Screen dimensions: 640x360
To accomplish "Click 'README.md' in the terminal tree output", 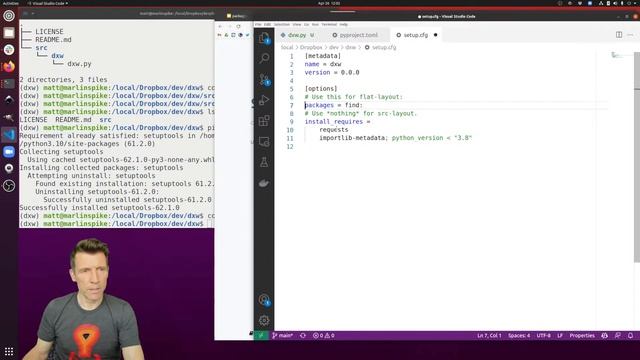I will point(53,40).
